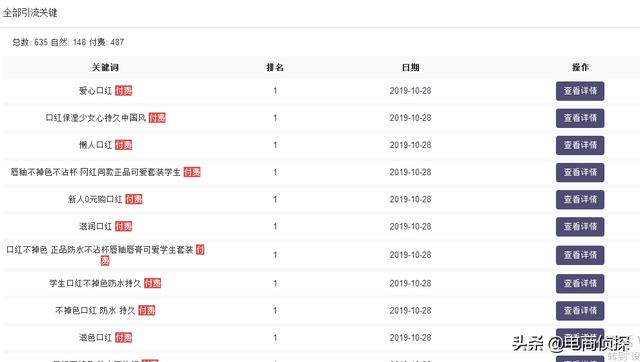Click the 自然: 148 count
Viewport: 640px width, 362px height.
pos(68,42)
